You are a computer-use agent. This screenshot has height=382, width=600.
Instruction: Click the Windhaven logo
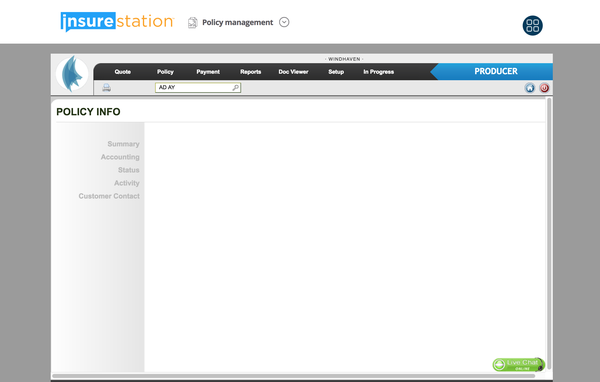[x=72, y=74]
